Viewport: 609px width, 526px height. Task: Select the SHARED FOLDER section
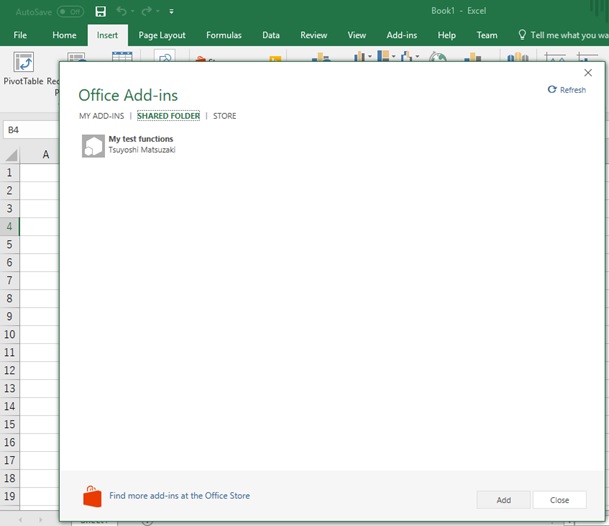click(x=169, y=116)
